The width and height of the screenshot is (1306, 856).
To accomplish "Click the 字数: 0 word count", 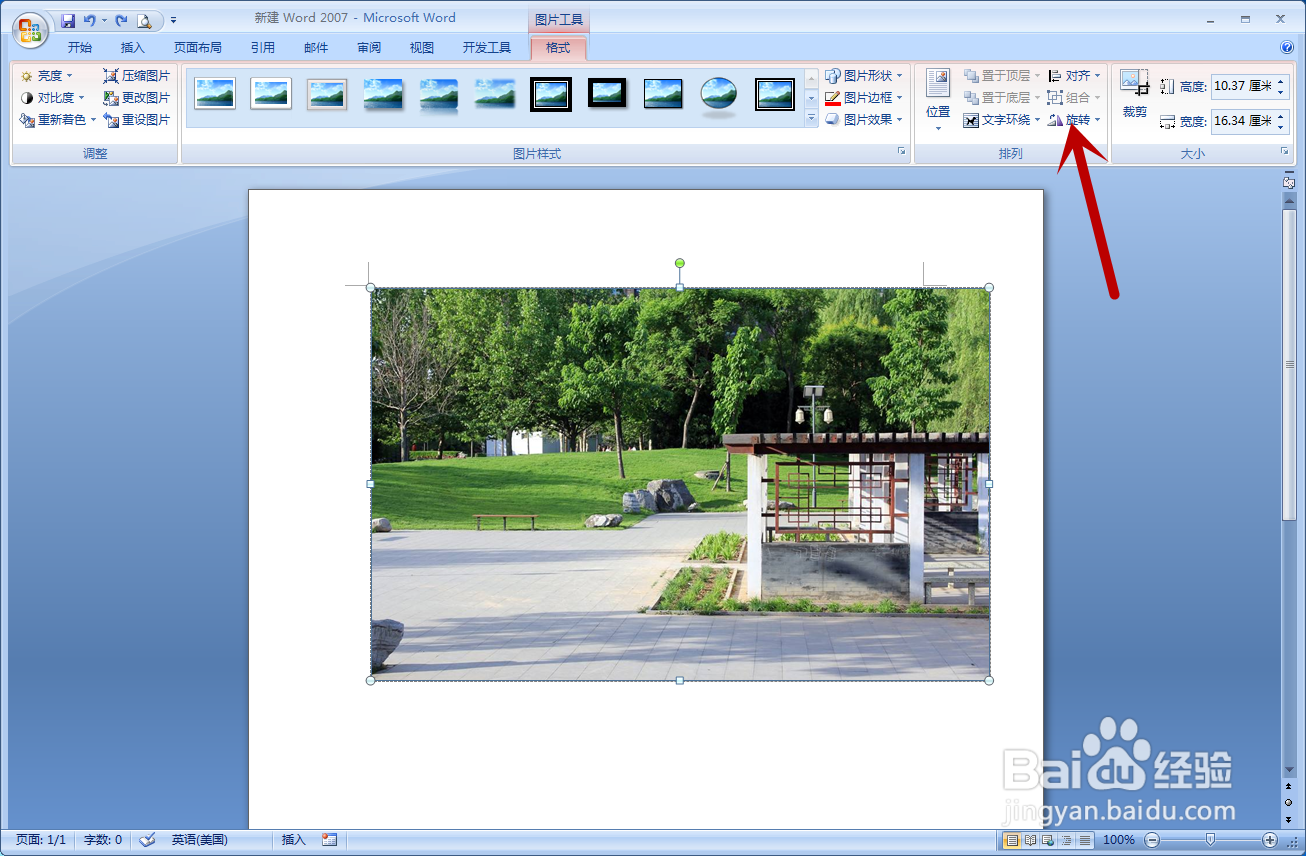I will pyautogui.click(x=103, y=840).
